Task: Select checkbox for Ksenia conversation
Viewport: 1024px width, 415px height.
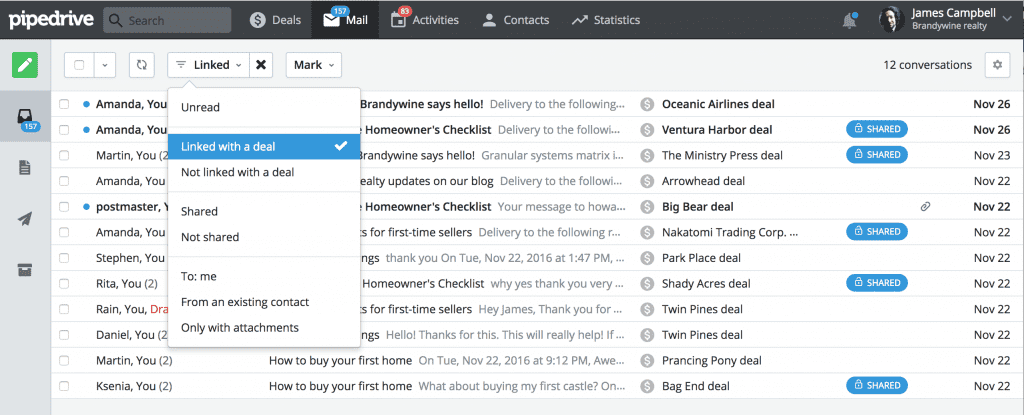Action: (x=64, y=386)
